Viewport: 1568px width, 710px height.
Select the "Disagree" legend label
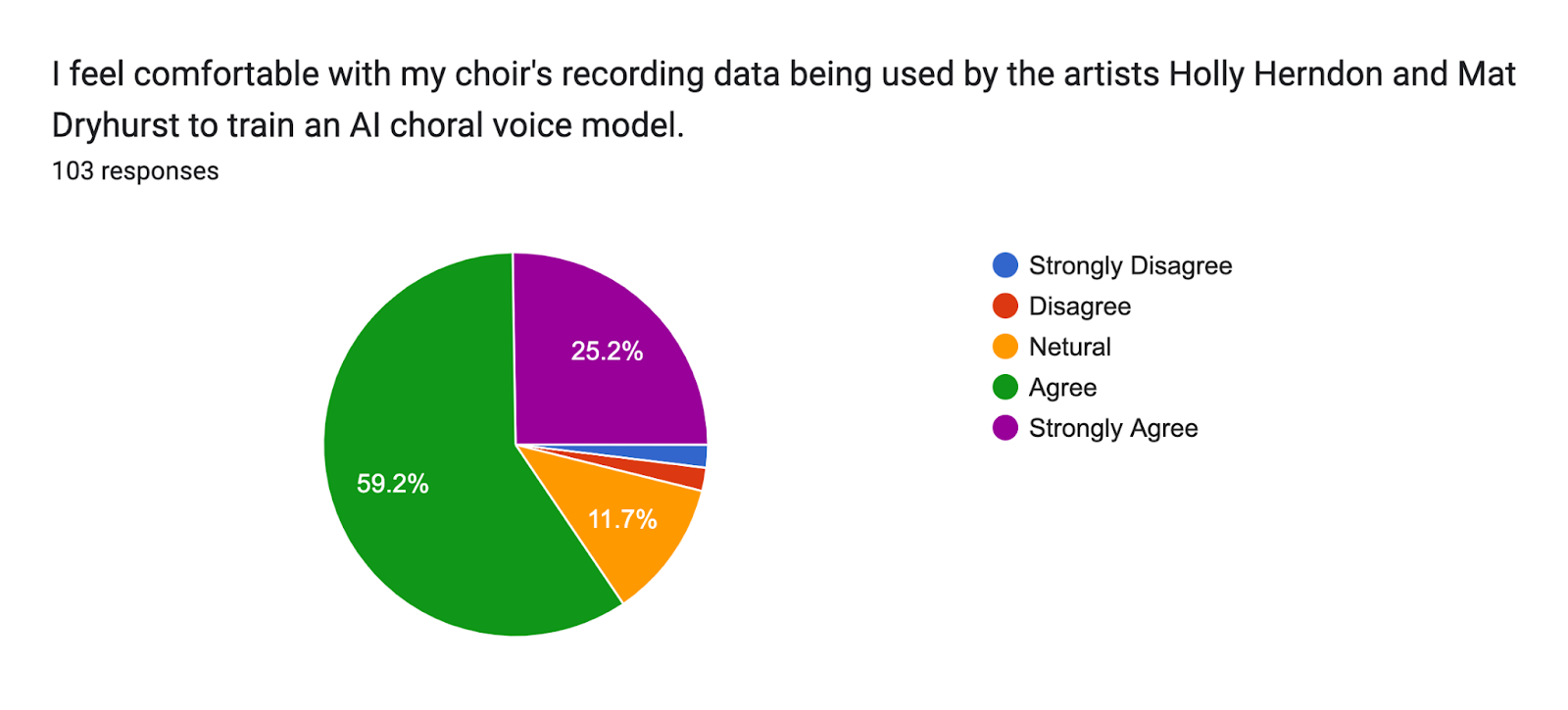1079,307
